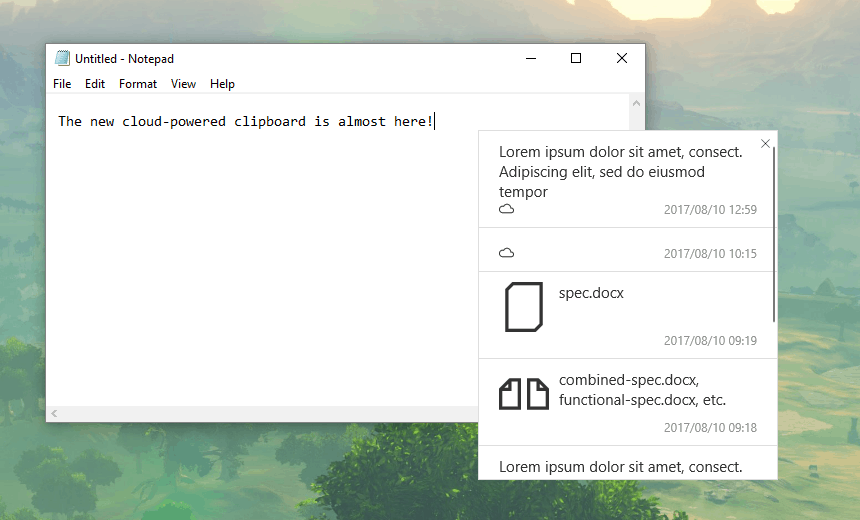
Task: Click the cloud icon on the 10:15 clipboard entry
Action: click(x=507, y=253)
